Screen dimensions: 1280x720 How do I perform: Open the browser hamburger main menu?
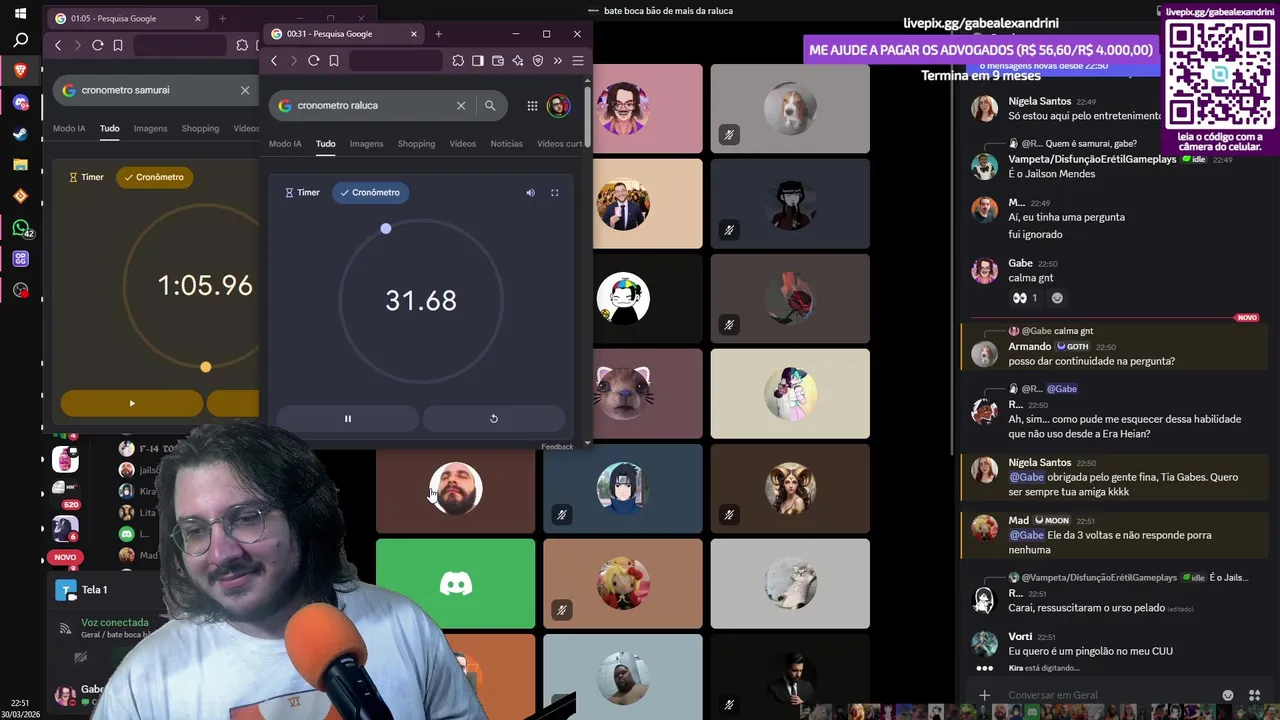pyautogui.click(x=578, y=61)
